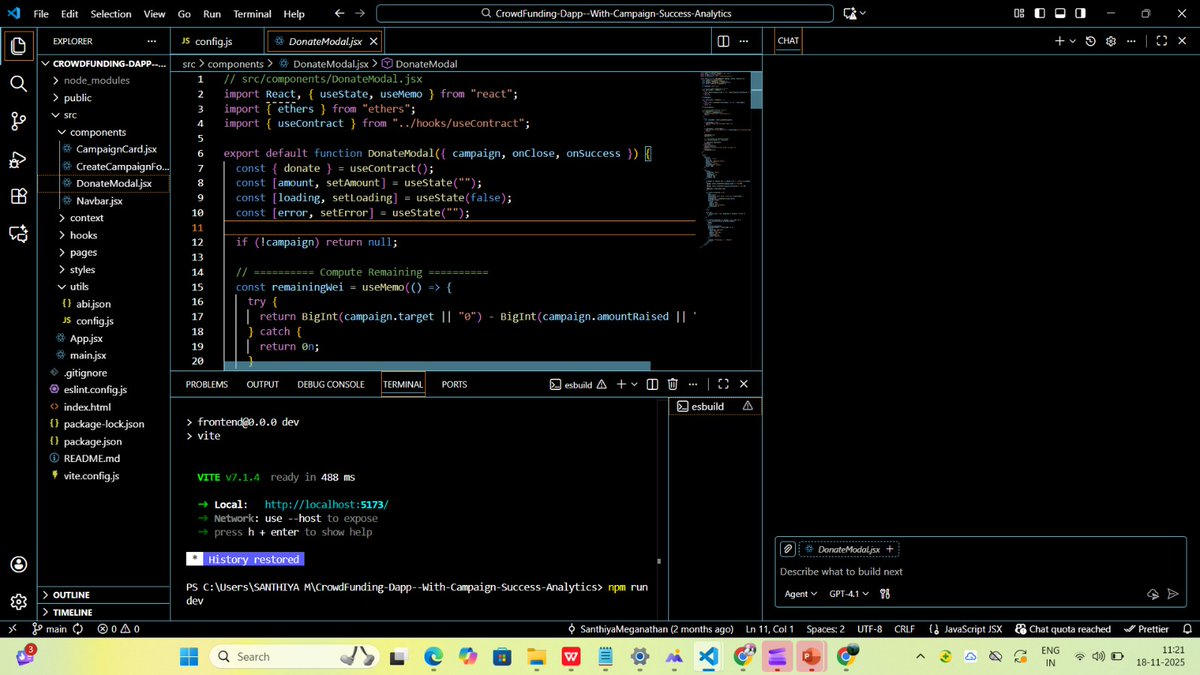
Task: Open the Terminal menu
Action: tap(252, 14)
